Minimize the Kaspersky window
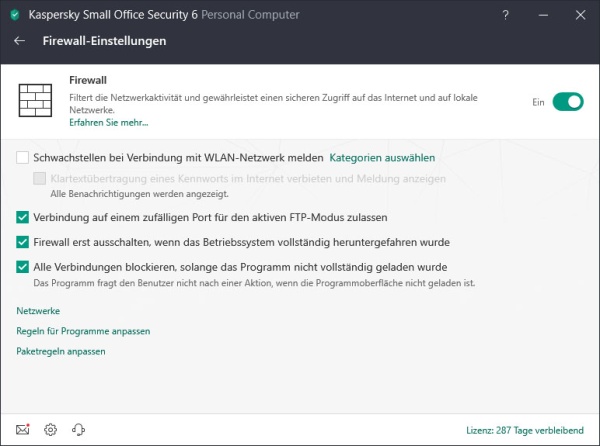Screen dimensions: 600x446 coord(543,15)
